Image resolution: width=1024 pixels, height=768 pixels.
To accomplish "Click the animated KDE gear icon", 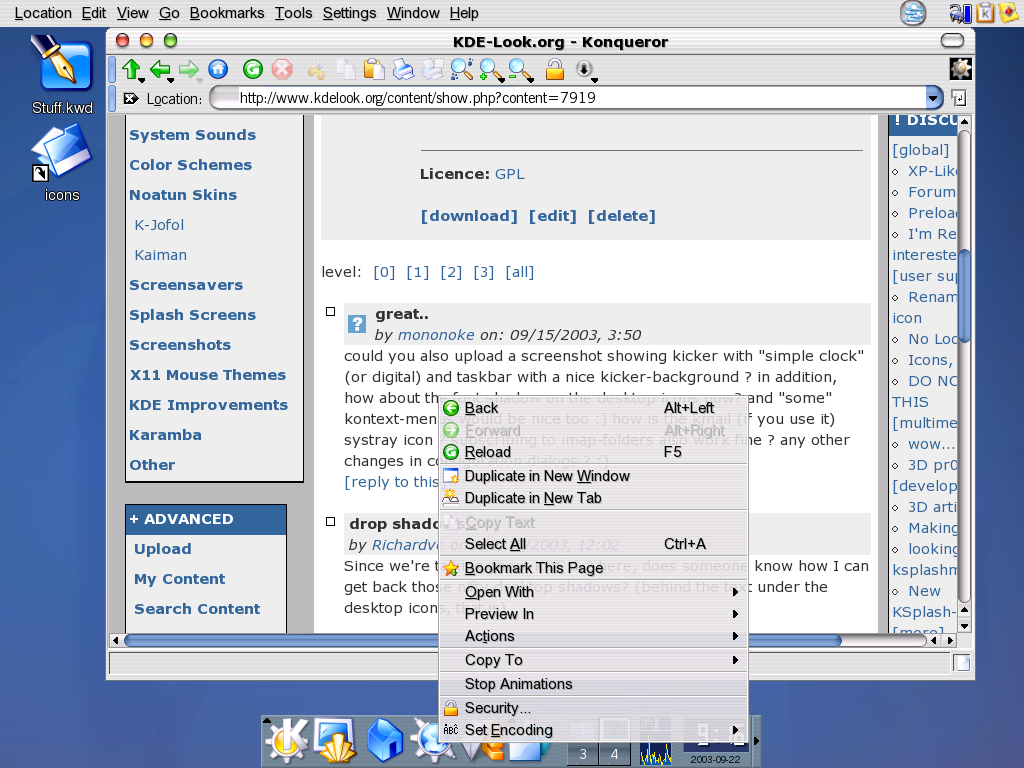I will [x=960, y=69].
